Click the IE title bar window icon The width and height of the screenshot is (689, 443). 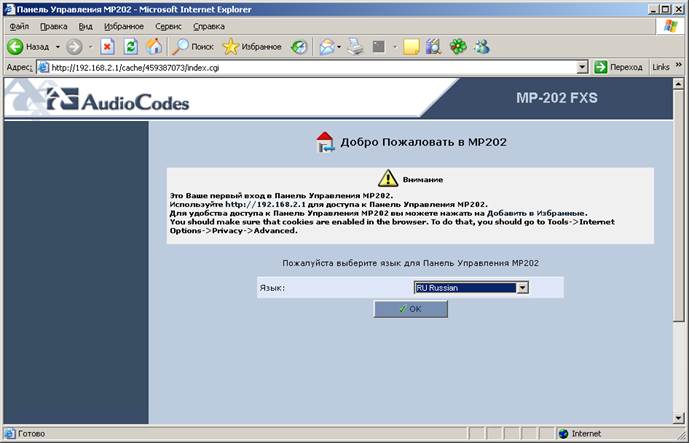[x=9, y=9]
